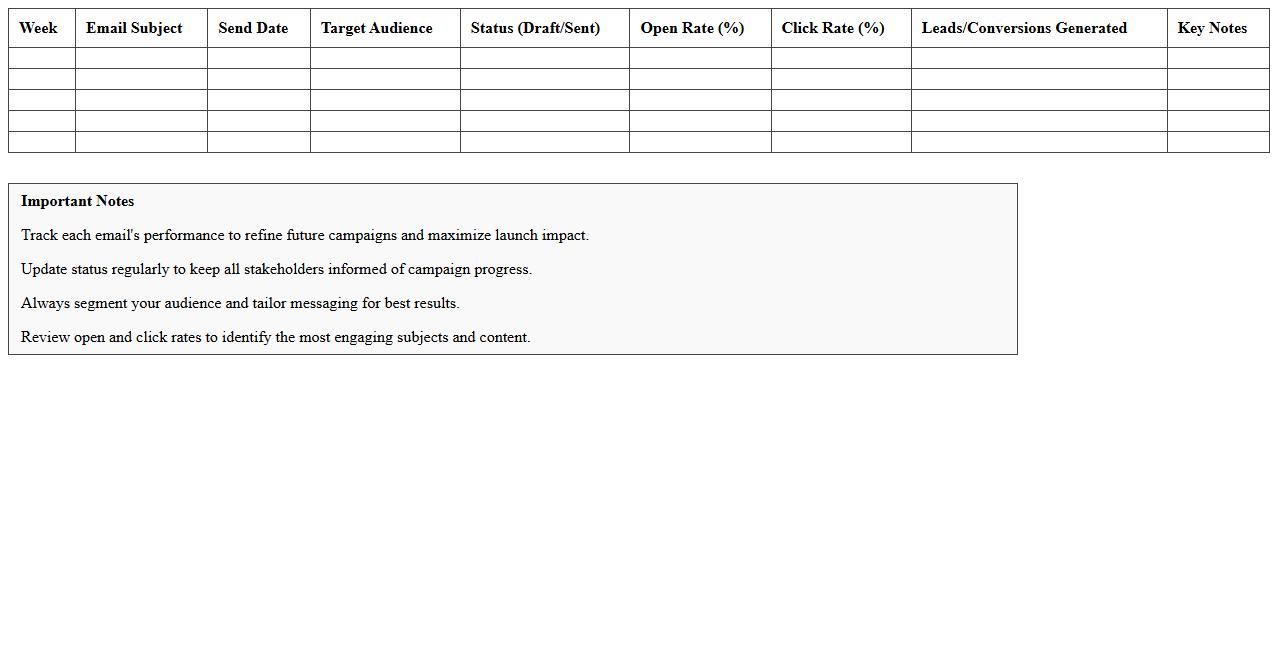Click the Important Notes heading
The width and height of the screenshot is (1278, 650).
click(x=77, y=201)
